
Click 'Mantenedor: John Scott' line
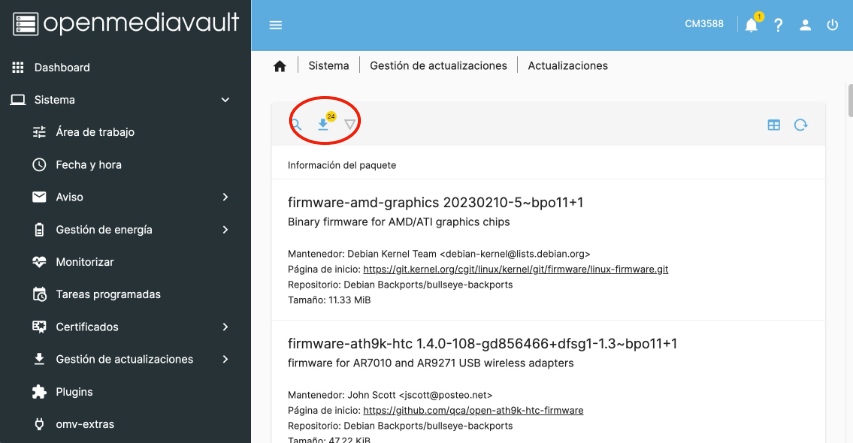[390, 395]
